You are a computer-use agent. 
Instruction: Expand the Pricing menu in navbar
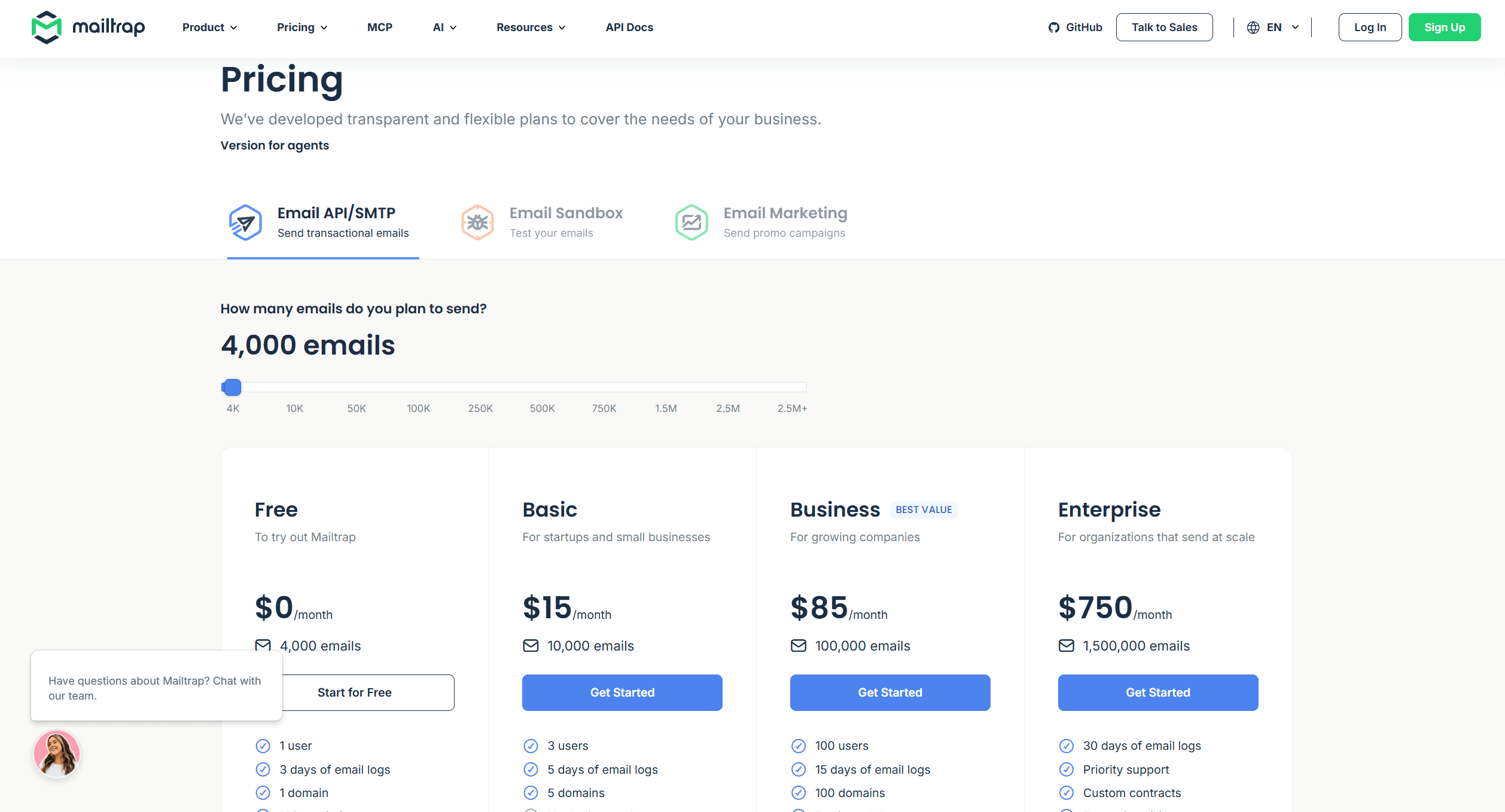302,28
